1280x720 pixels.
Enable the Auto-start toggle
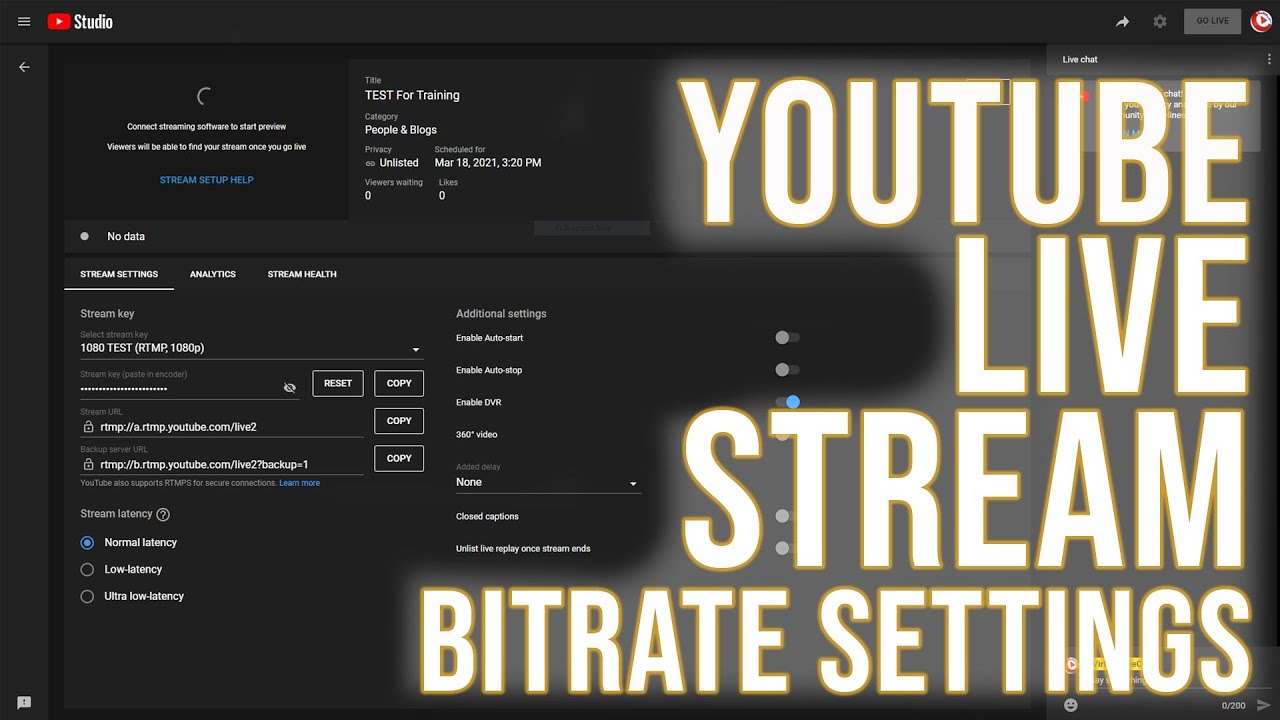[783, 337]
